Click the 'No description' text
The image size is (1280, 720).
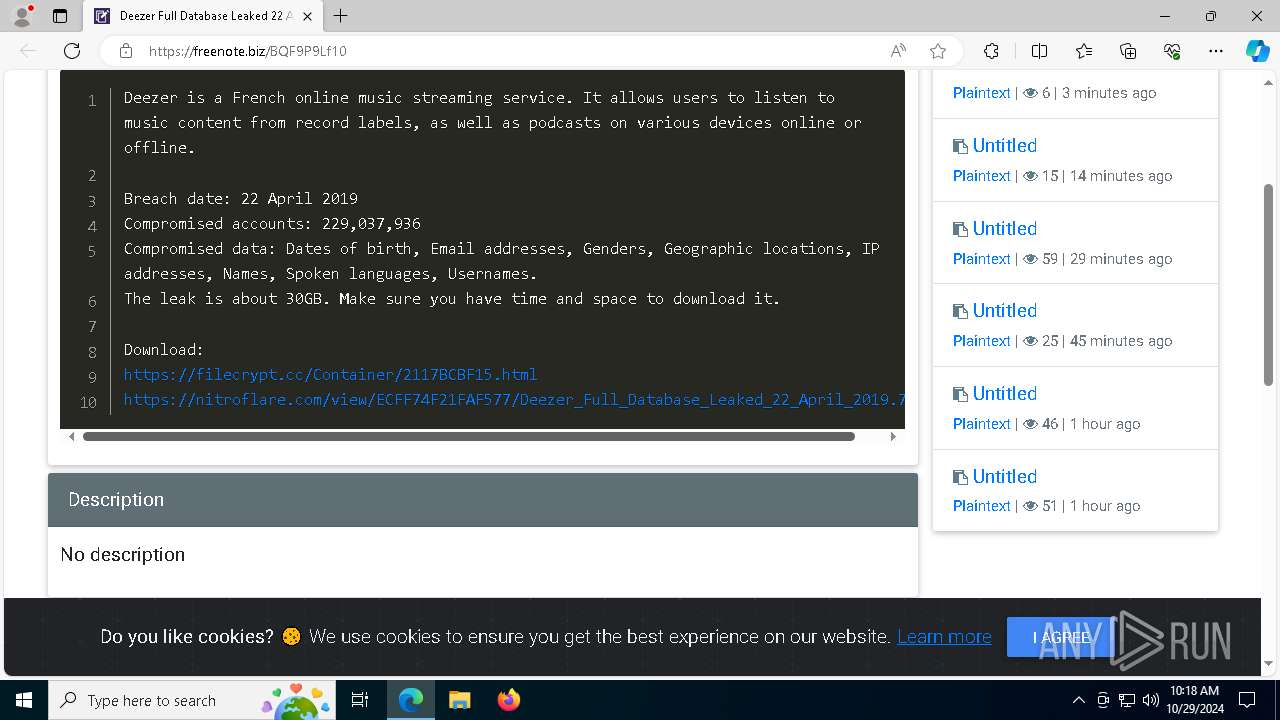point(122,555)
